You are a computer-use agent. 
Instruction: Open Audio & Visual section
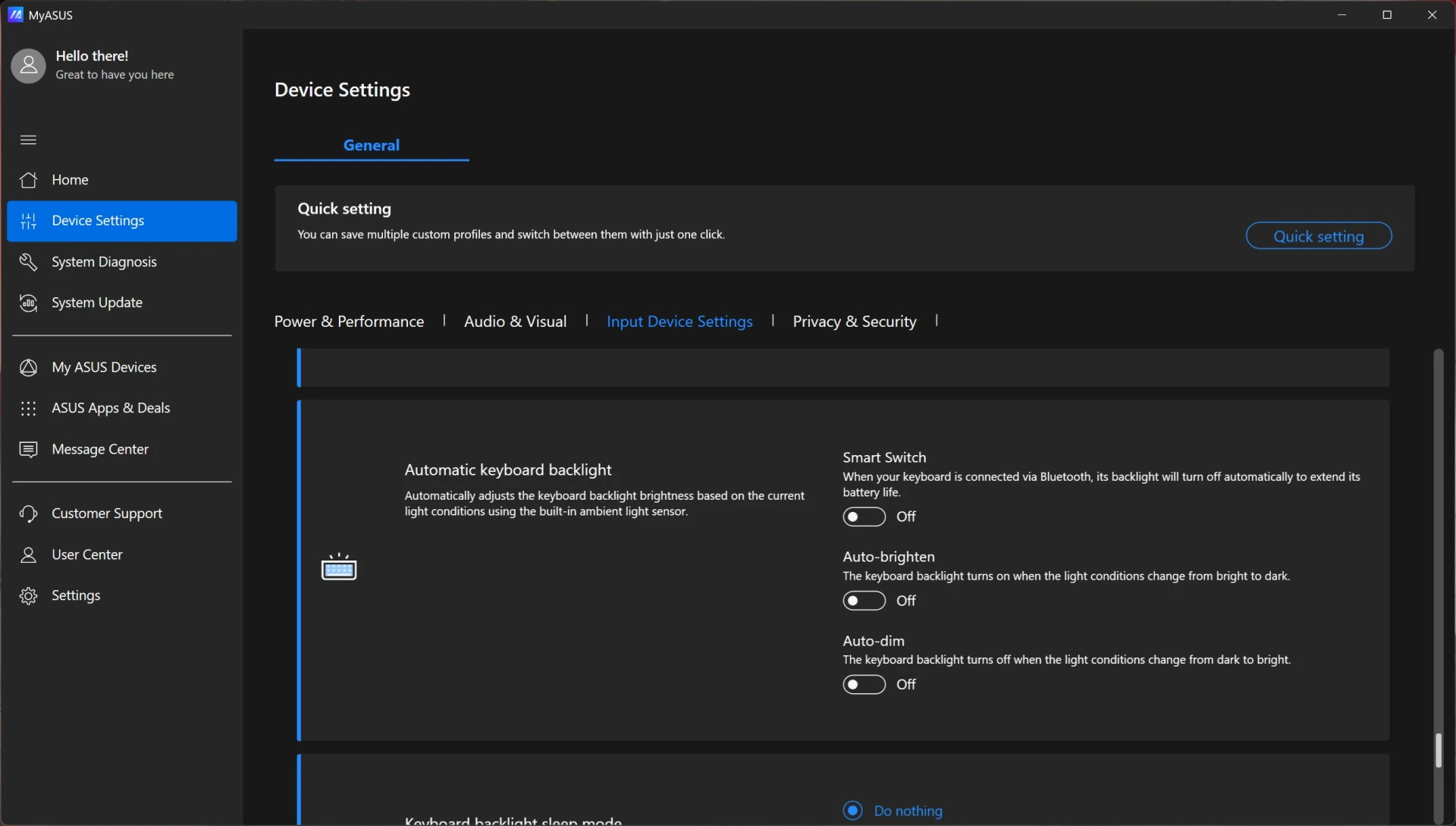(x=515, y=322)
